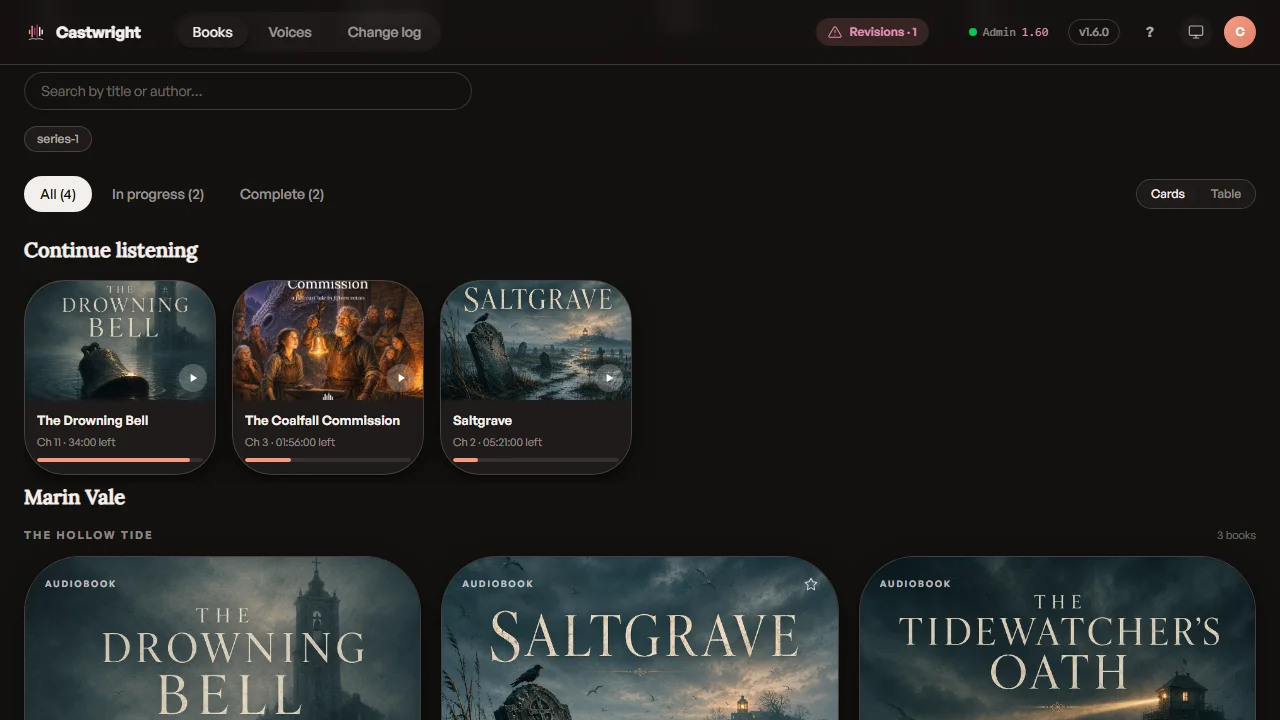Open the help question mark icon

pos(1150,32)
